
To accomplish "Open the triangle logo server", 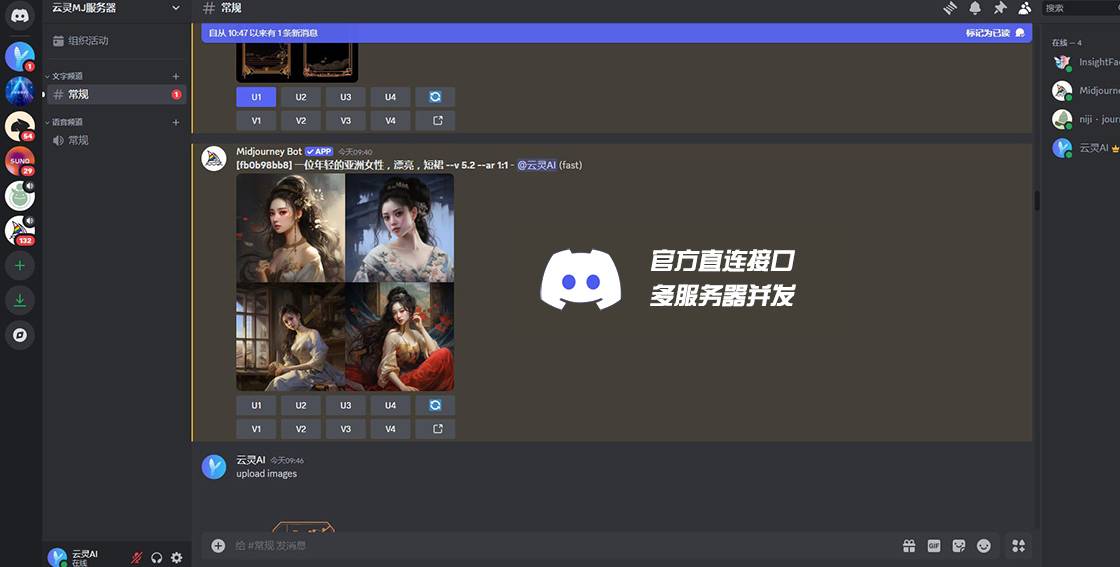I will (x=20, y=91).
